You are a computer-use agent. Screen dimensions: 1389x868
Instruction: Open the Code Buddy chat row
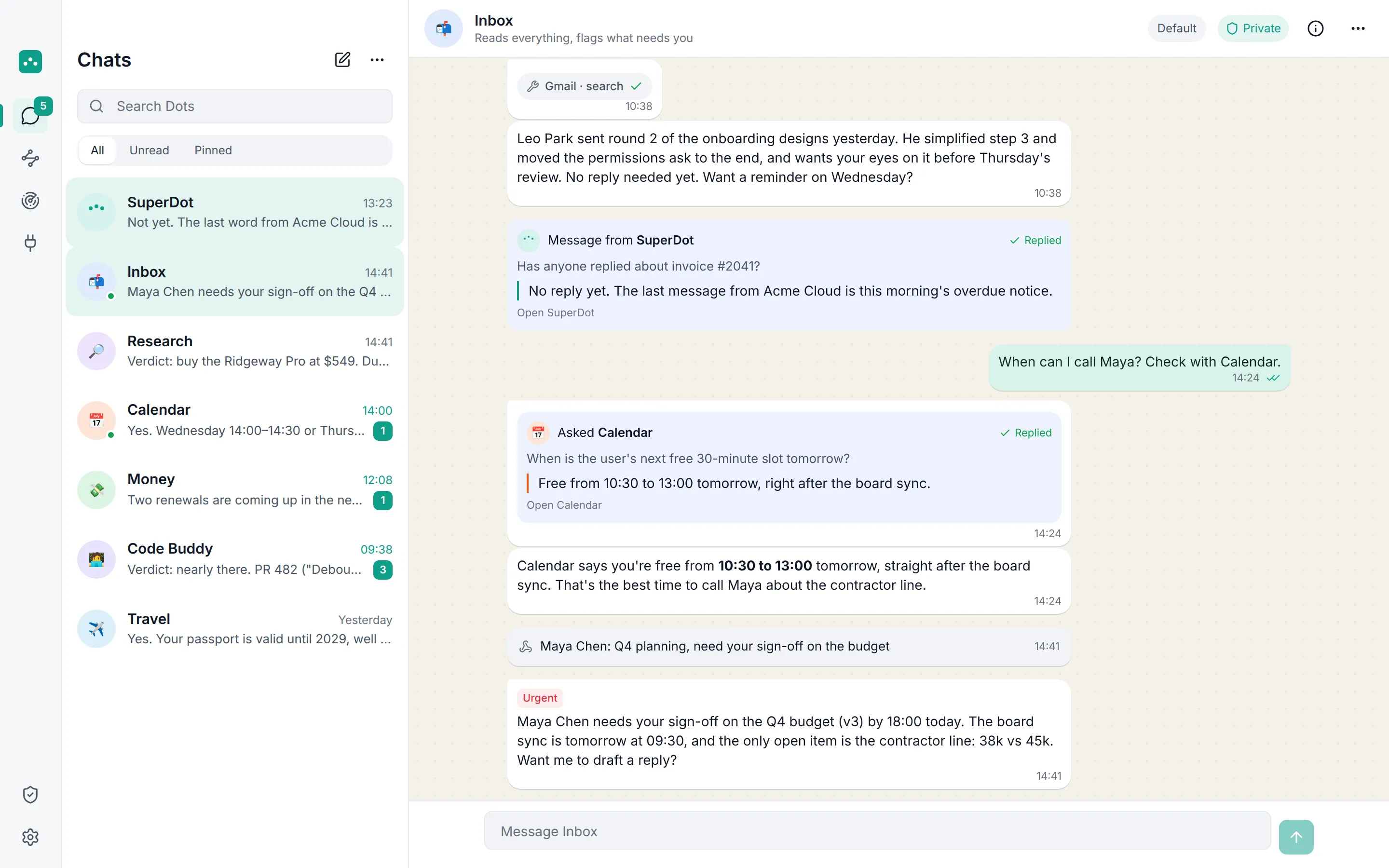tap(235, 559)
